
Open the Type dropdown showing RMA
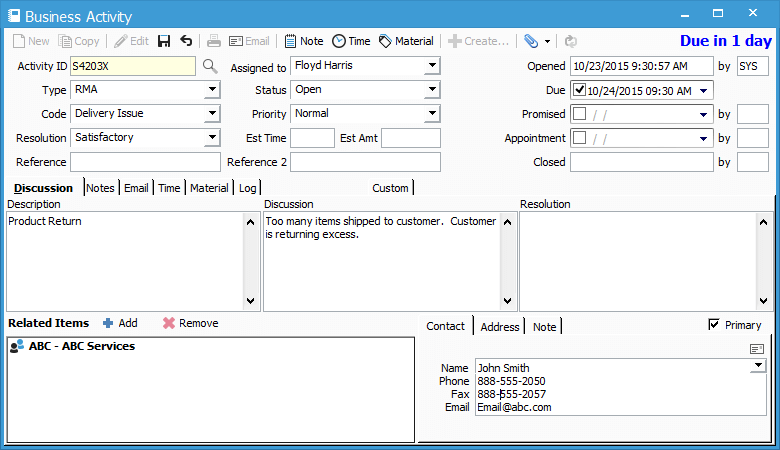click(212, 90)
